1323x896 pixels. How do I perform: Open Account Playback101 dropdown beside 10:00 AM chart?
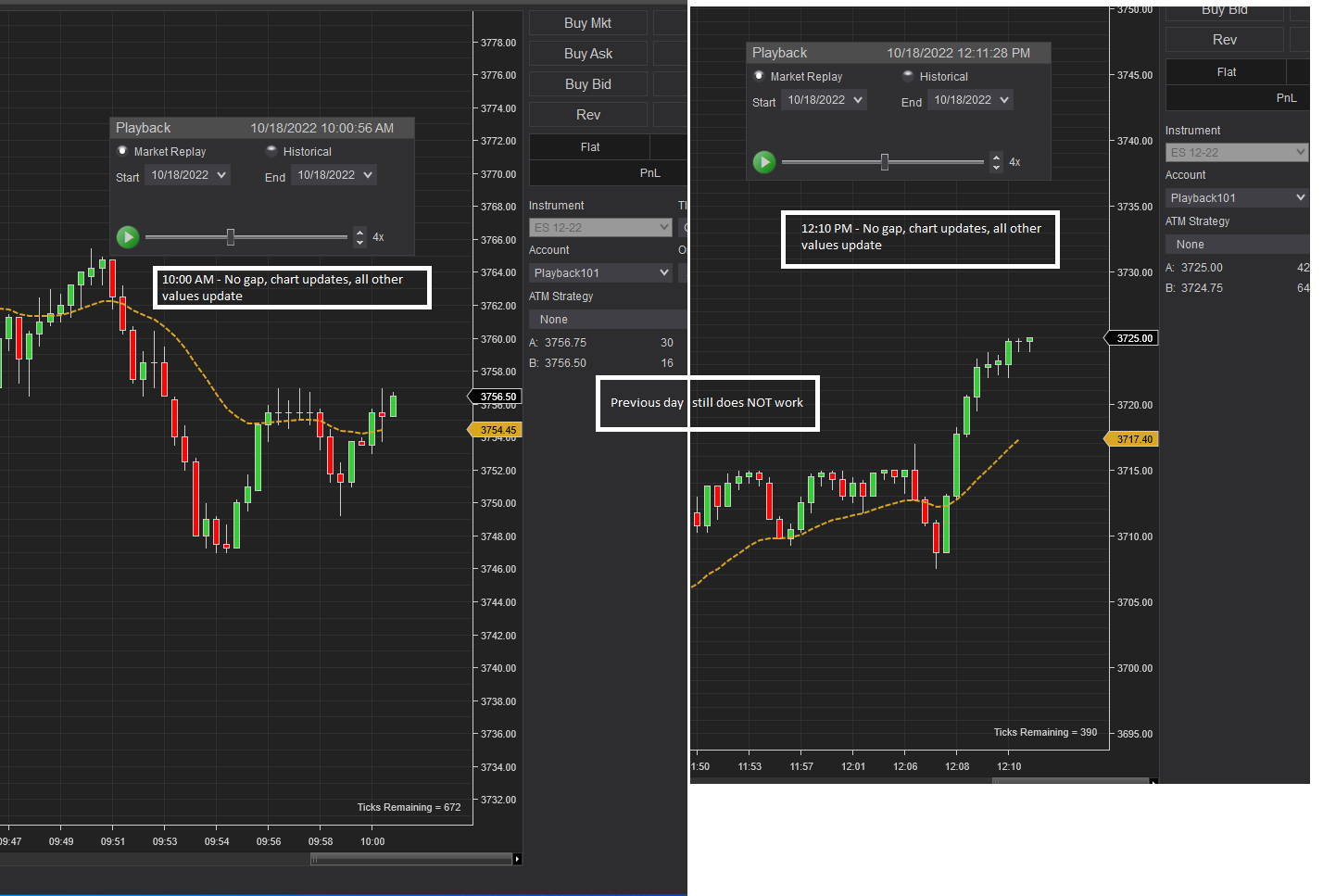(600, 272)
